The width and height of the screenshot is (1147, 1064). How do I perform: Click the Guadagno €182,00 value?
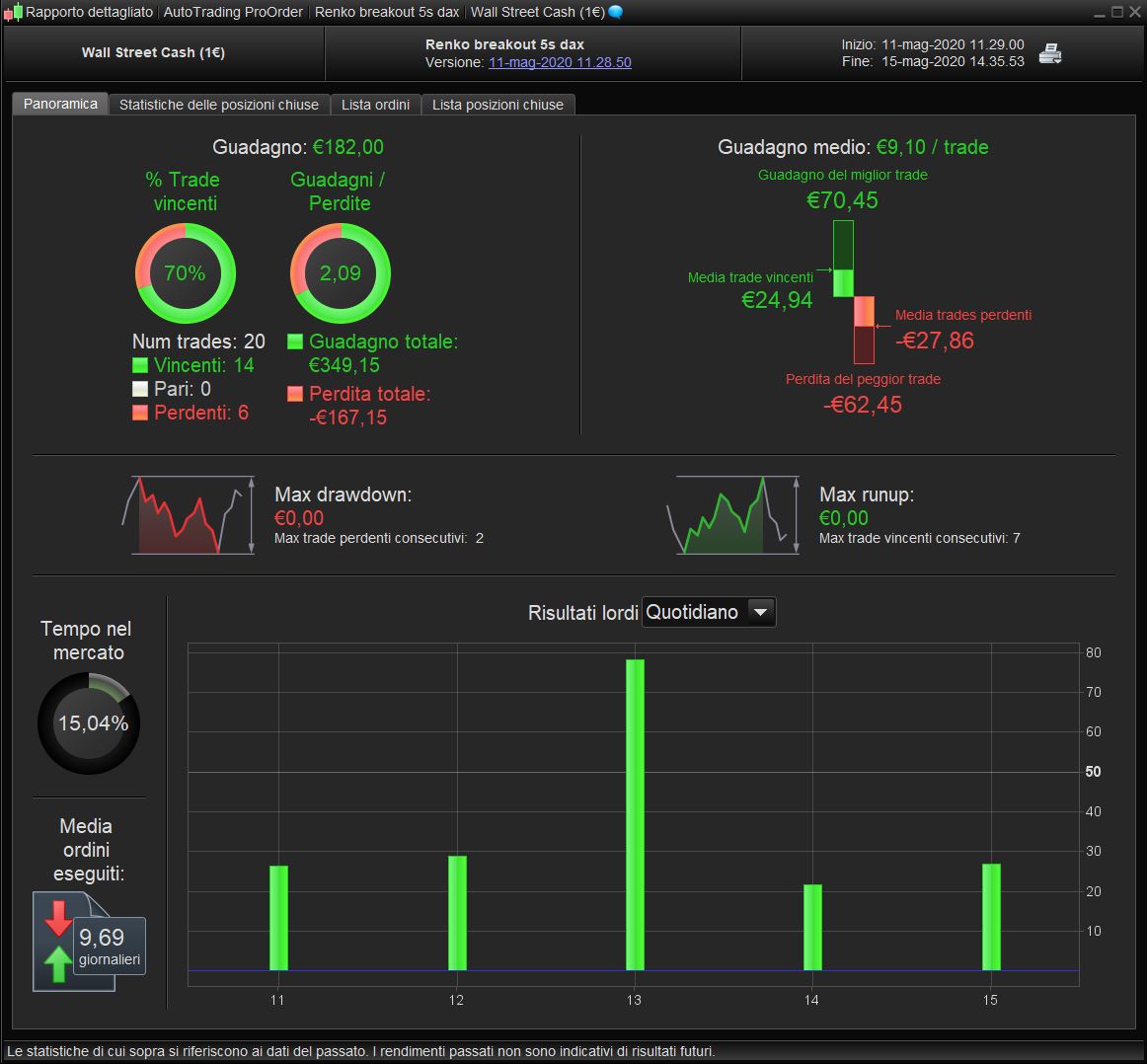(348, 147)
